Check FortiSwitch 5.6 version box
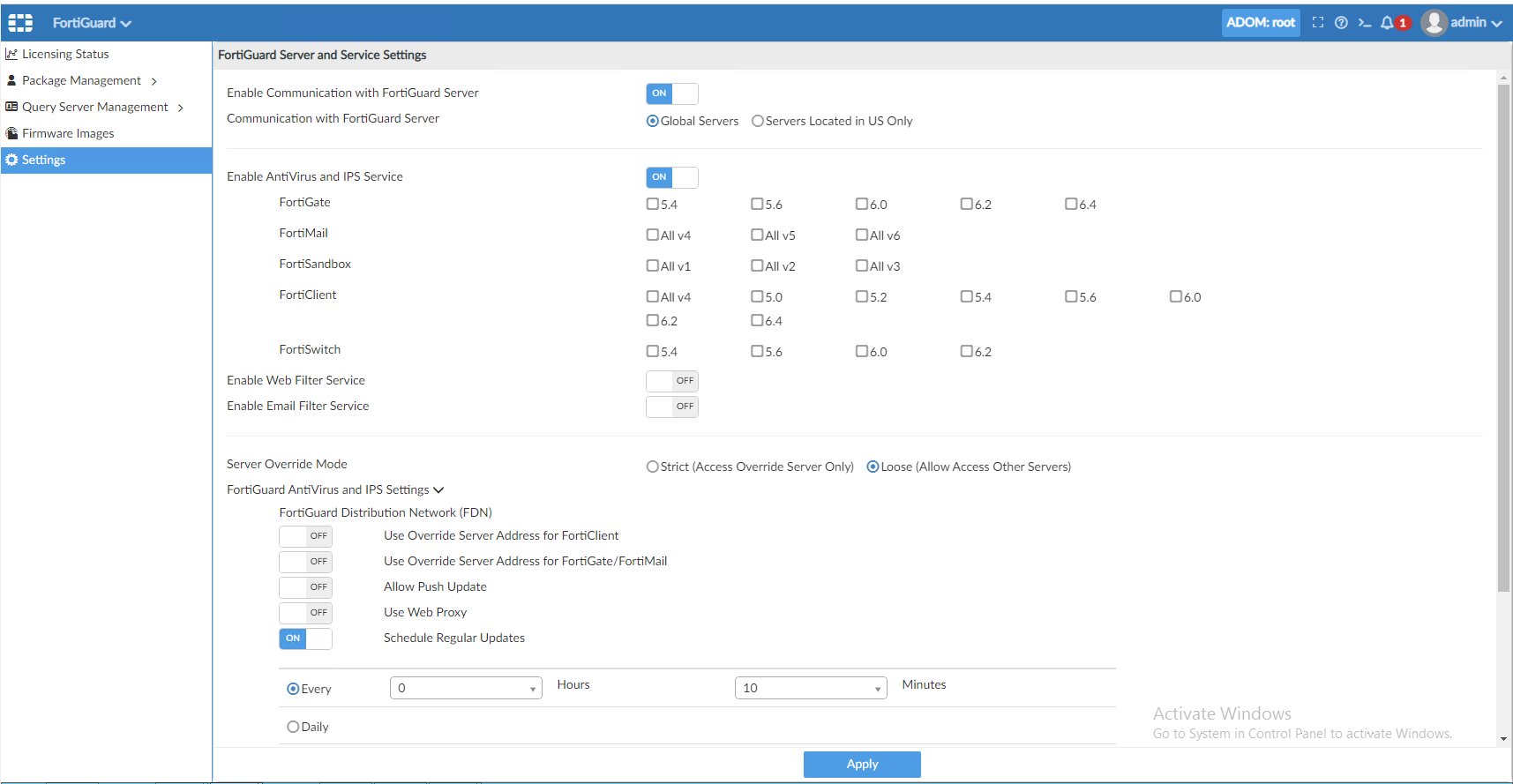Image resolution: width=1513 pixels, height=784 pixels. [x=757, y=351]
